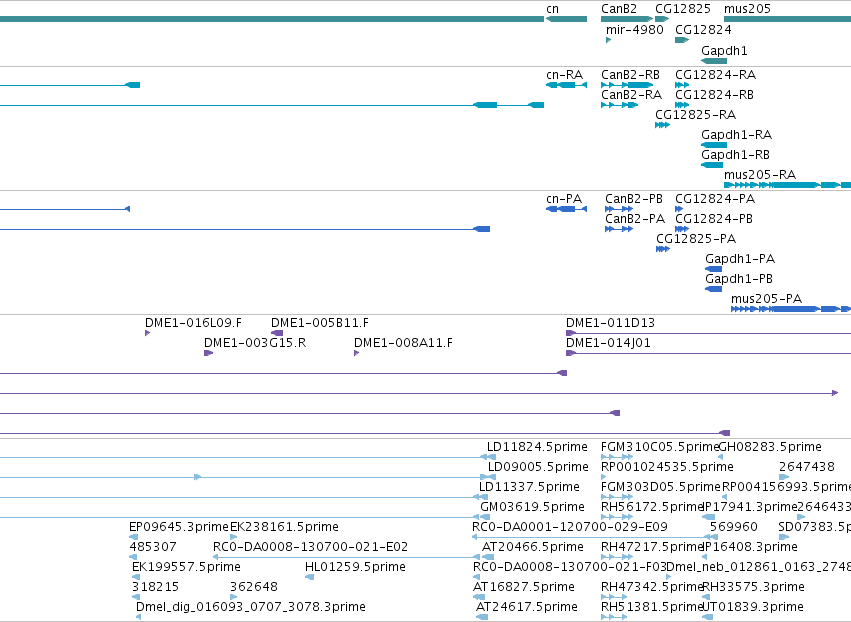Select the CanB2-RA transcript
This screenshot has height=622, width=851.
[x=619, y=105]
